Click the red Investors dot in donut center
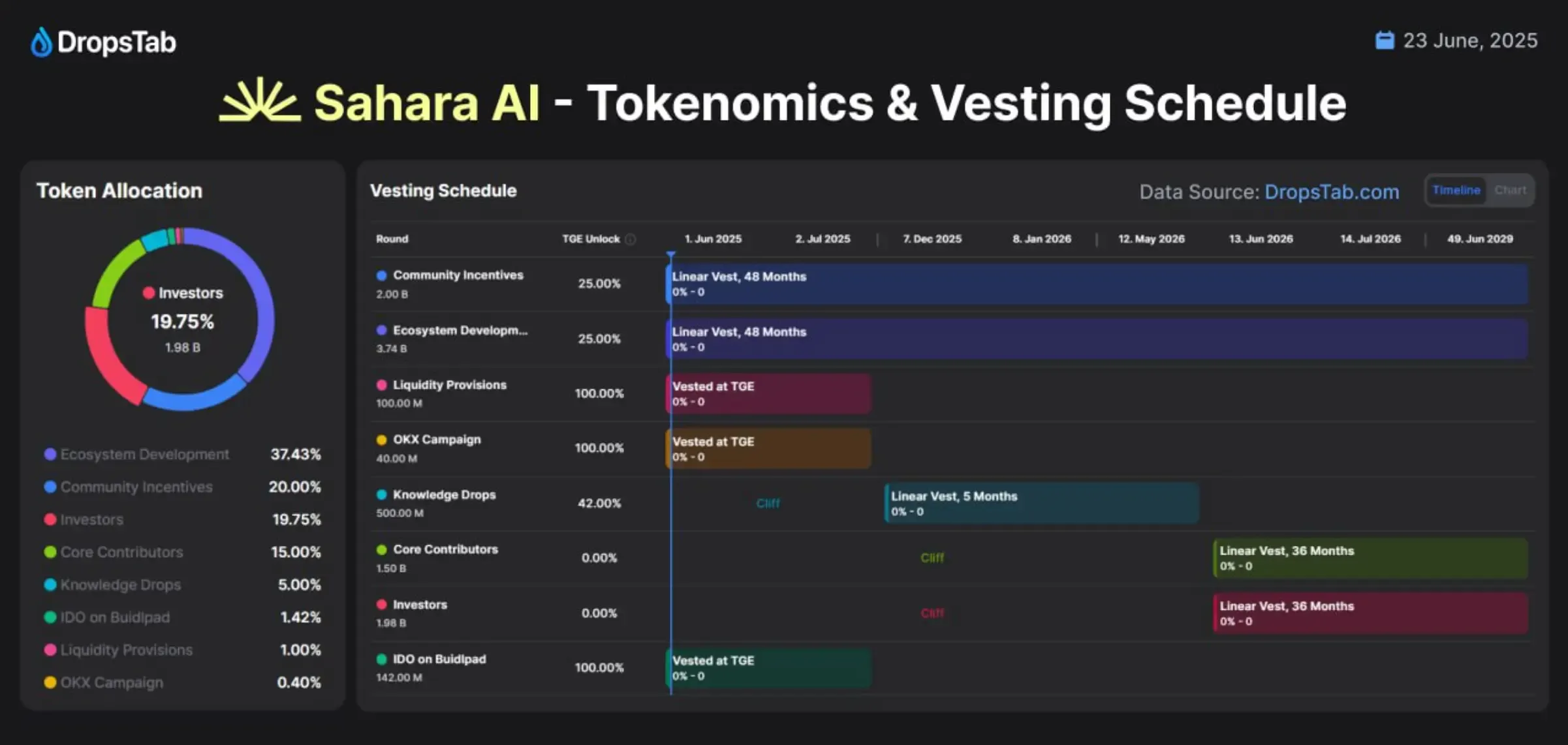Screen dimensions: 1568x745 [x=149, y=293]
